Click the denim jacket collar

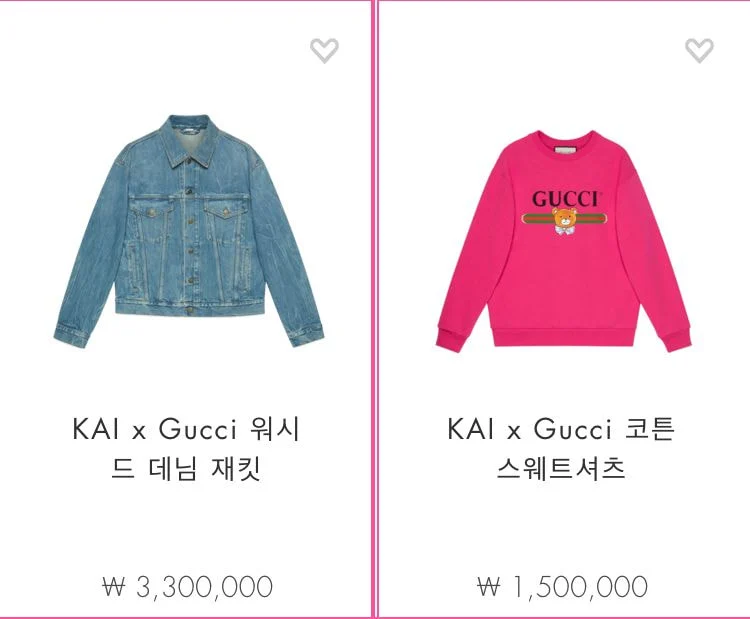pyautogui.click(x=190, y=140)
